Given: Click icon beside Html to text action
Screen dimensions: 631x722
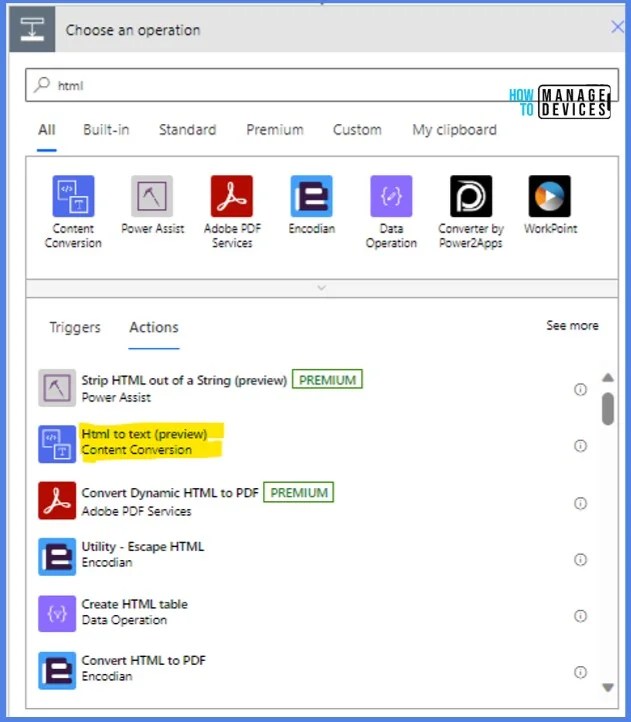Looking at the screenshot, I should point(57,444).
